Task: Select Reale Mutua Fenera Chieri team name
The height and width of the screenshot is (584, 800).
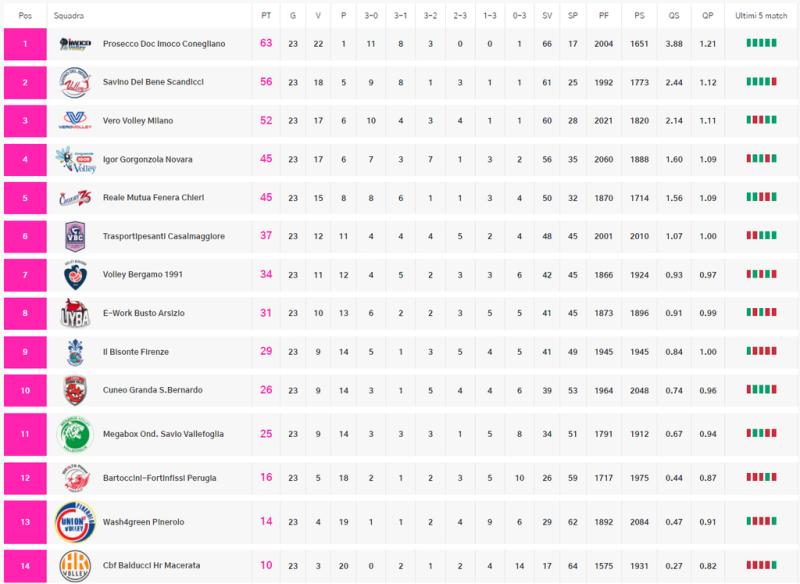Action: [x=154, y=197]
